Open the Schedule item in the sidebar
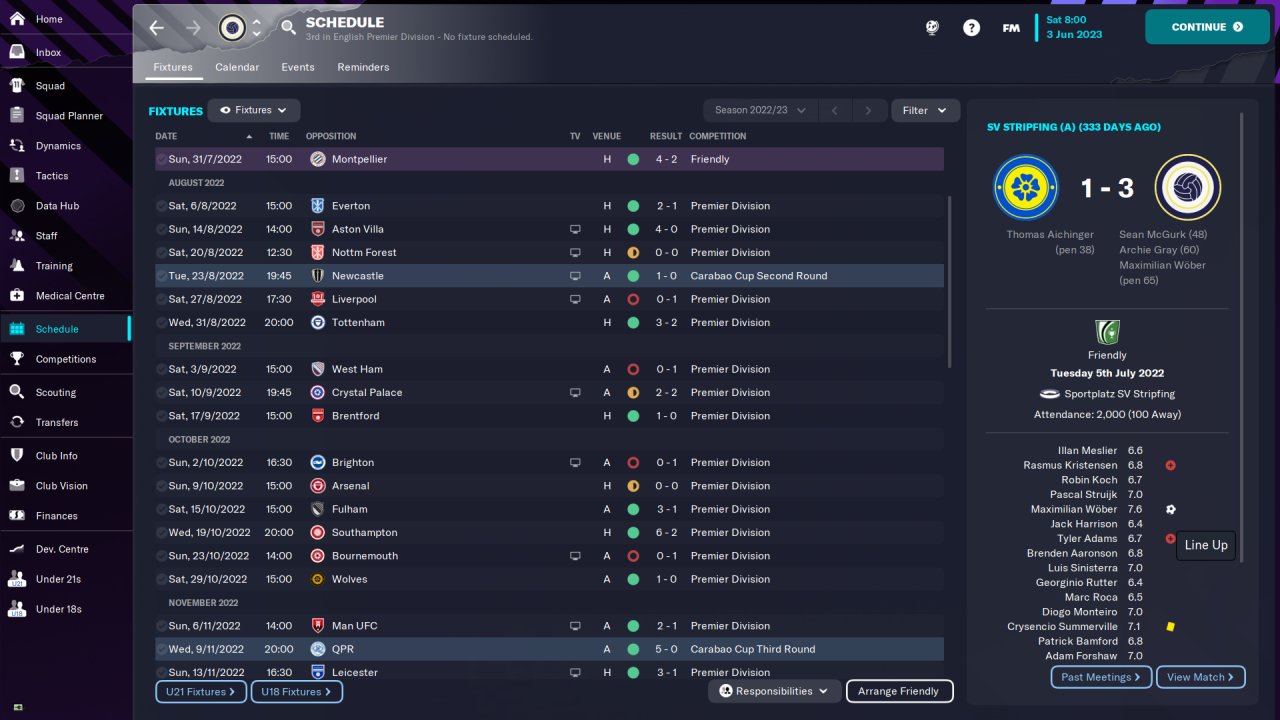Viewport: 1280px width, 720px height. (x=65, y=329)
